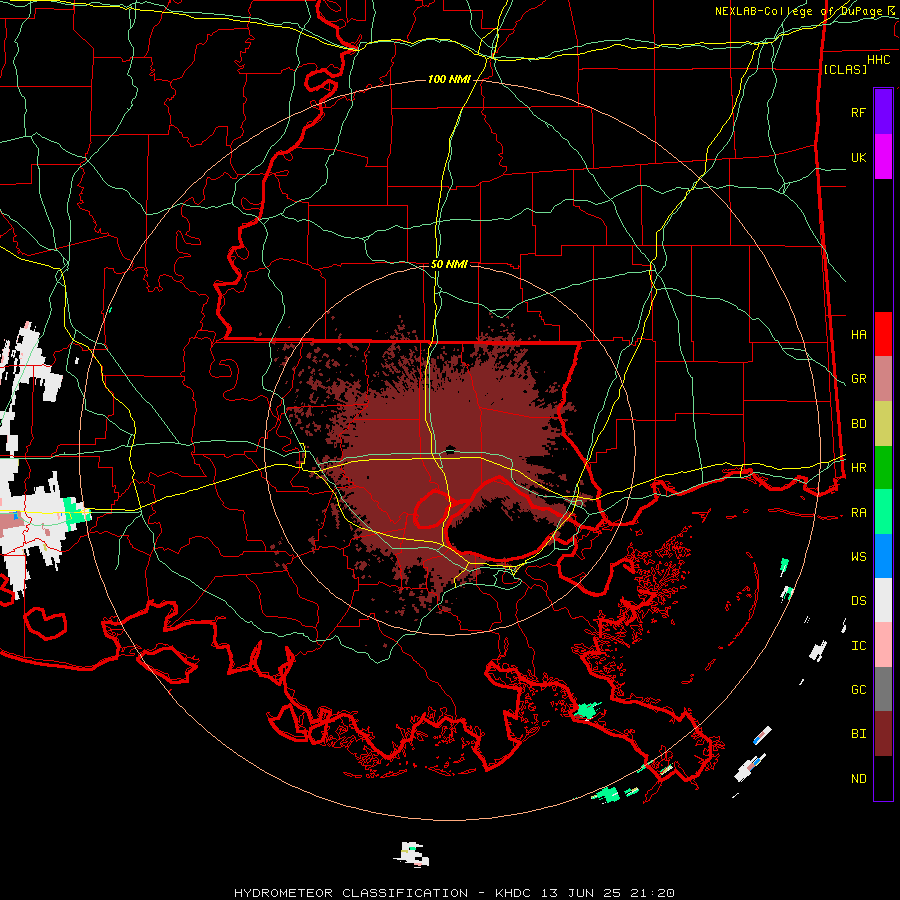Click the GR legend label
This screenshot has width=900, height=900.
point(858,379)
